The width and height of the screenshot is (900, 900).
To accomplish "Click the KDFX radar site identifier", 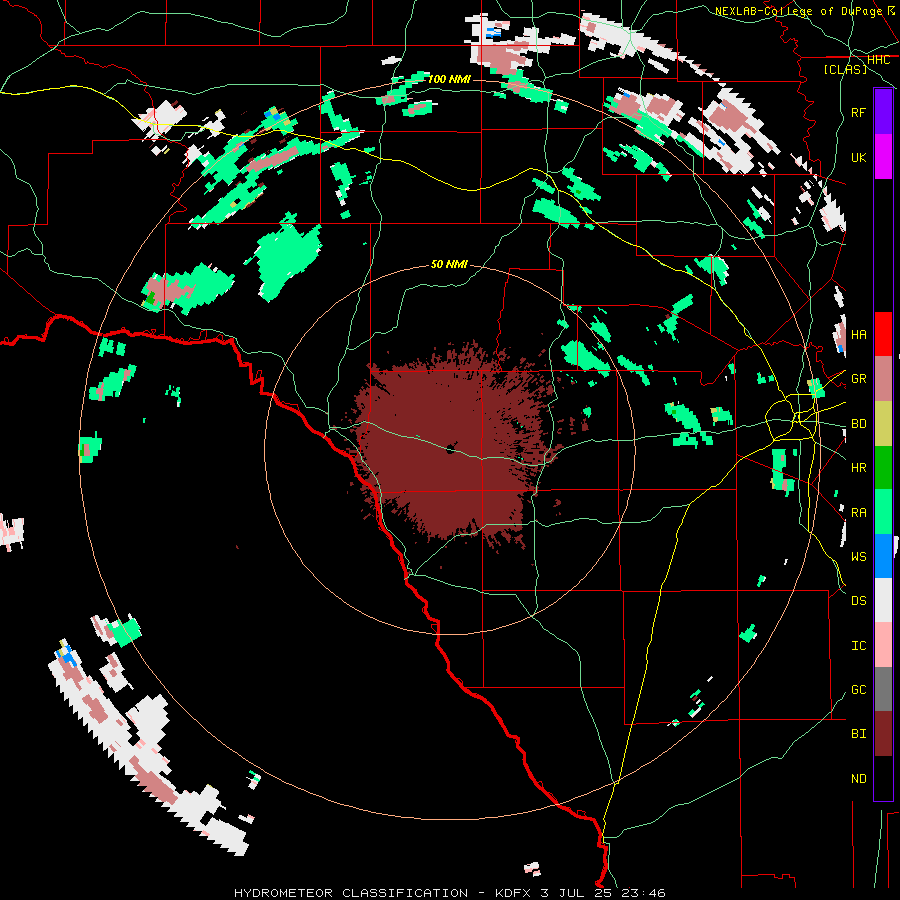I will coord(515,893).
